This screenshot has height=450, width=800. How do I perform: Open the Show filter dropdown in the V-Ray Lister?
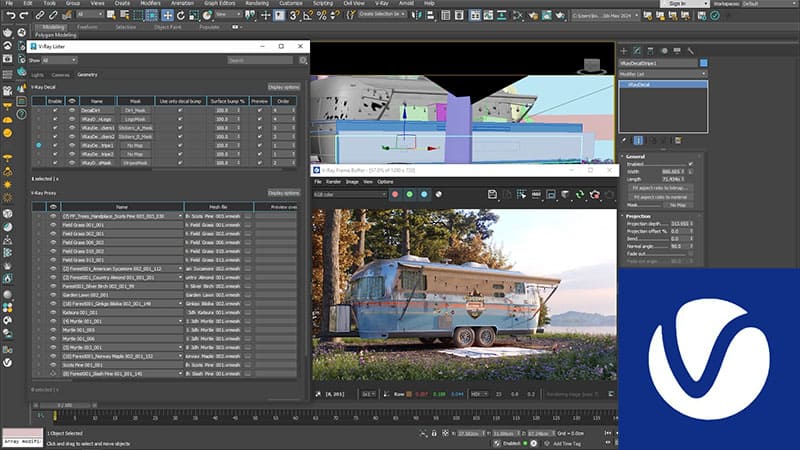(x=59, y=60)
